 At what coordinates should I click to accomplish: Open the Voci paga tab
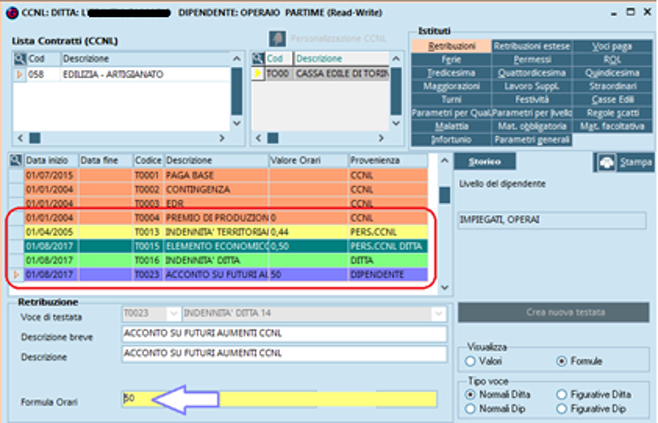[x=612, y=46]
